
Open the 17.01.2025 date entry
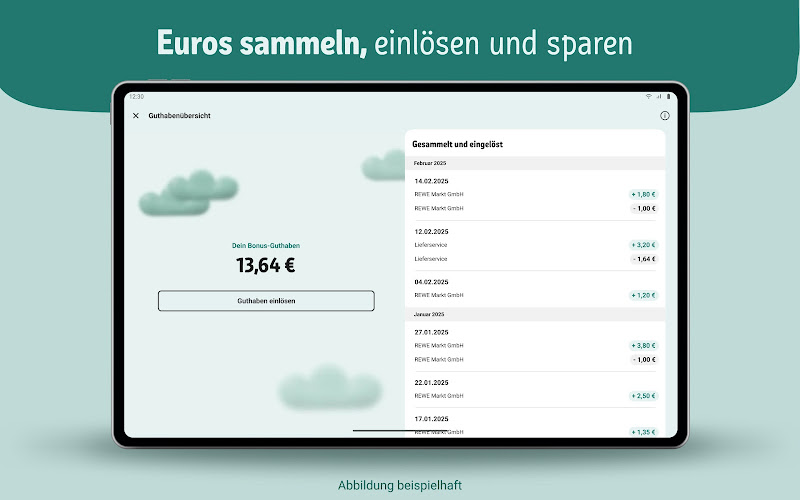[x=432, y=419]
